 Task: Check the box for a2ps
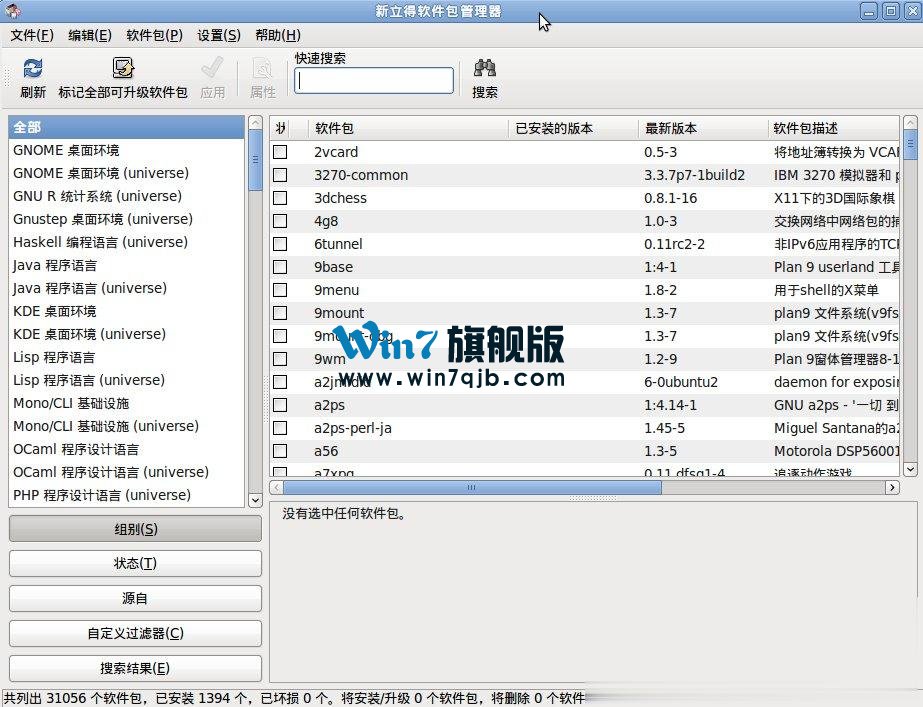[x=280, y=405]
